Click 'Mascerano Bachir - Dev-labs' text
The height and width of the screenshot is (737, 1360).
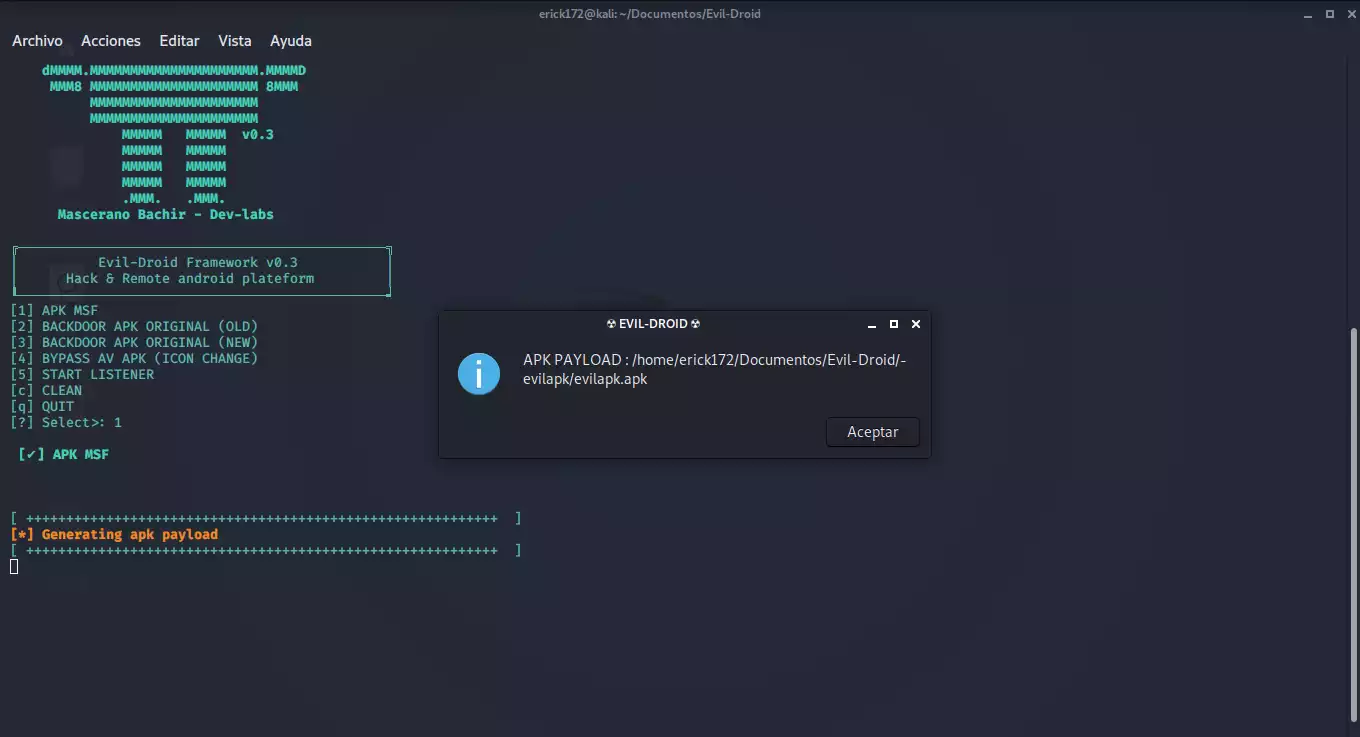(166, 214)
